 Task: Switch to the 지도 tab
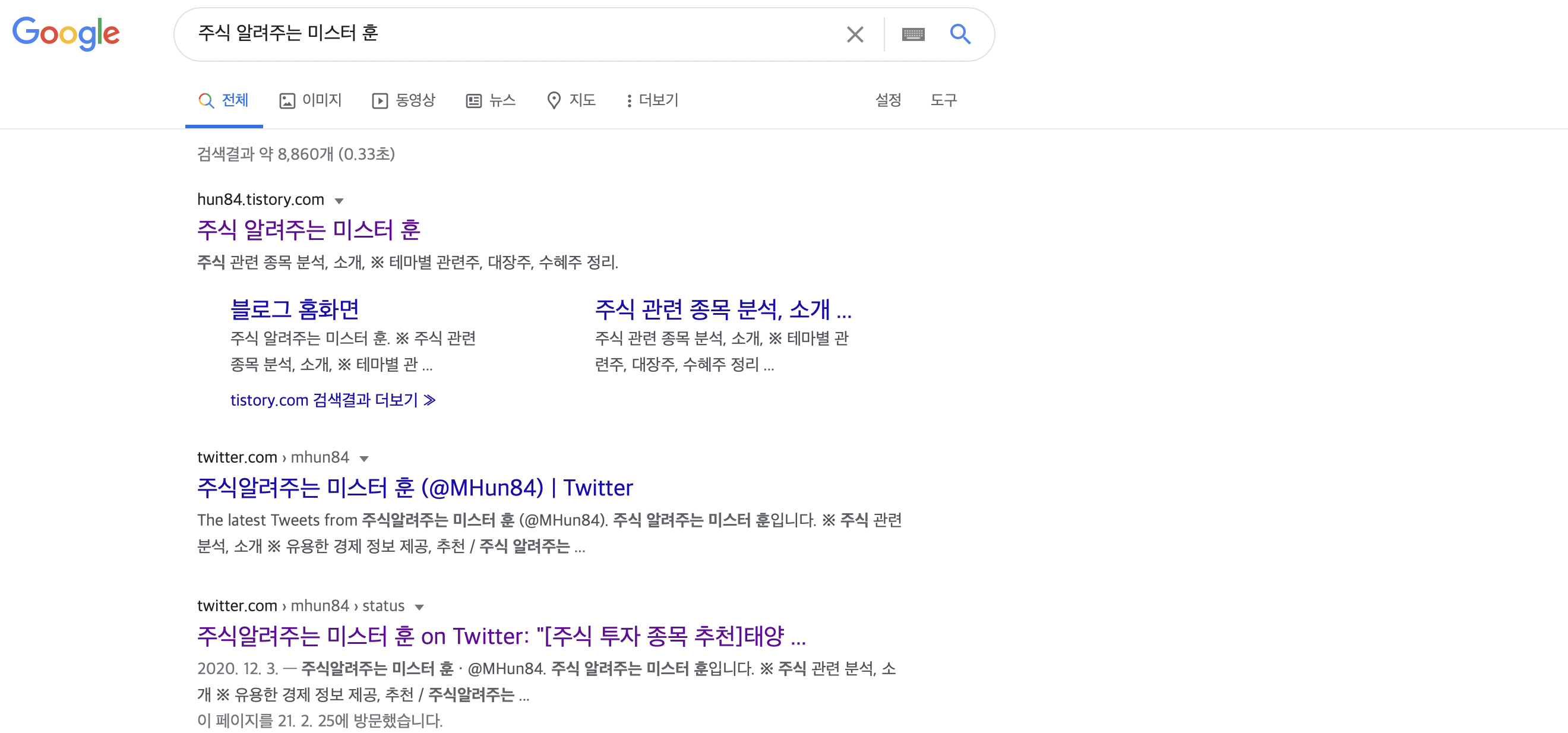click(571, 100)
